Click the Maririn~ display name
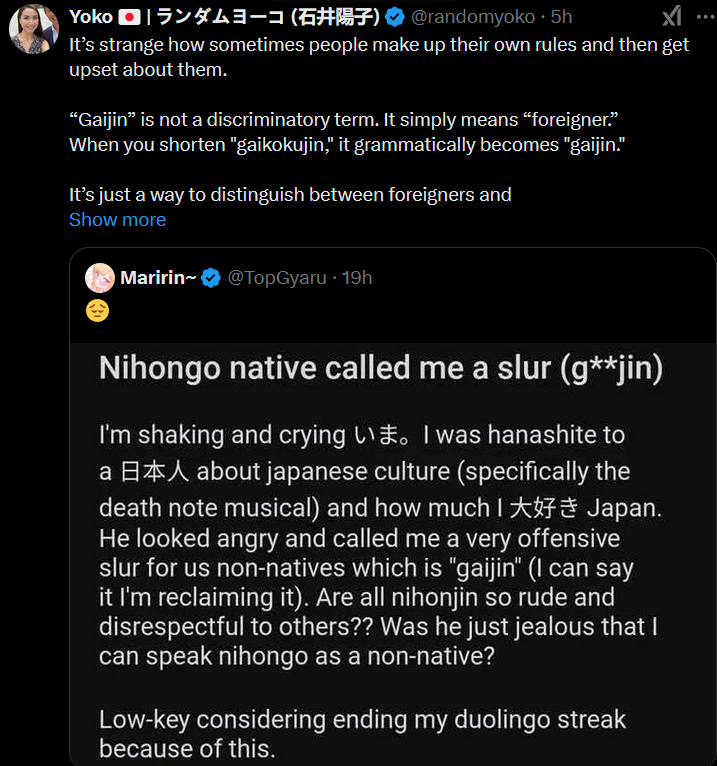 click(157, 278)
